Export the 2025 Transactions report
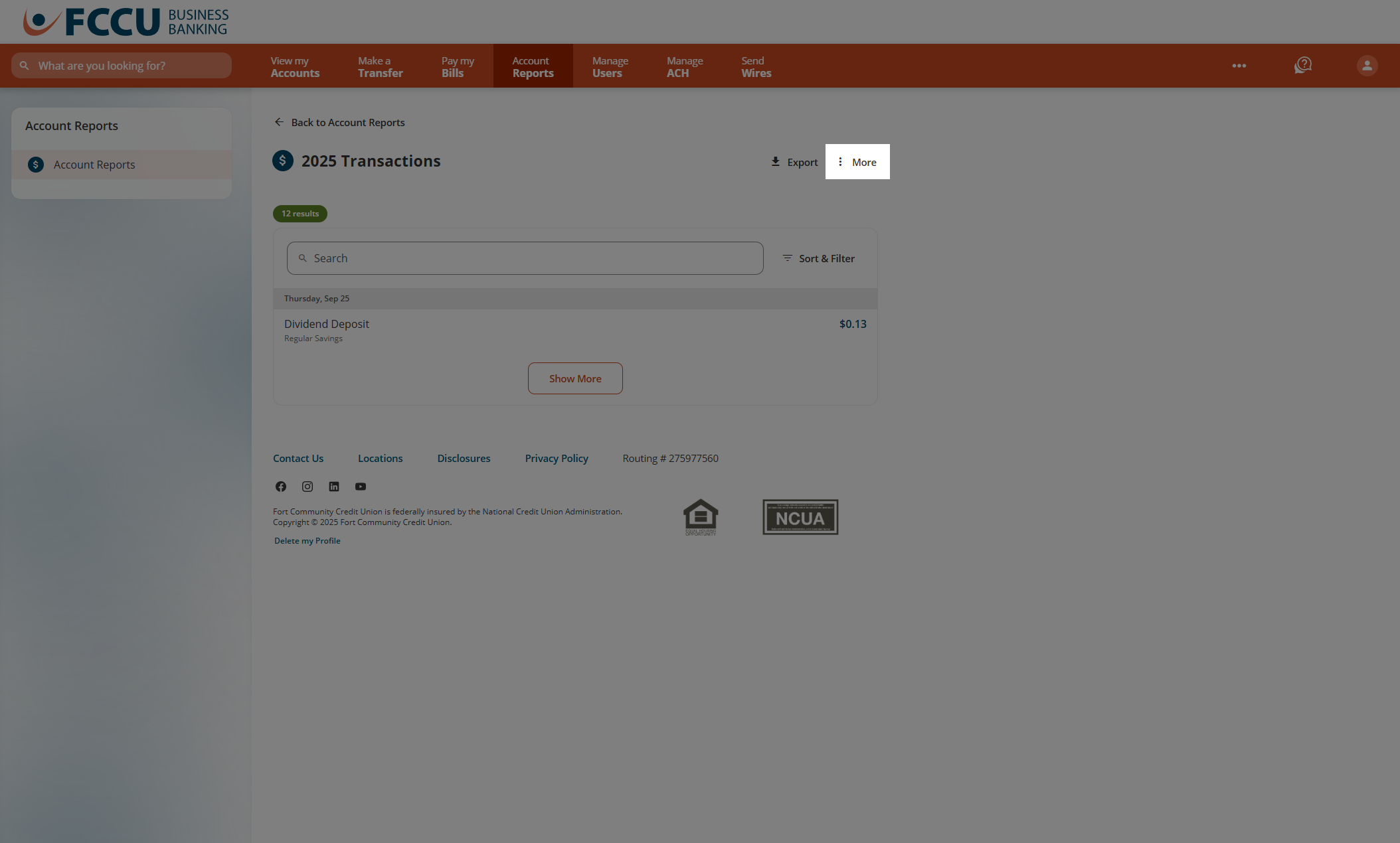The height and width of the screenshot is (843, 1400). tap(794, 161)
